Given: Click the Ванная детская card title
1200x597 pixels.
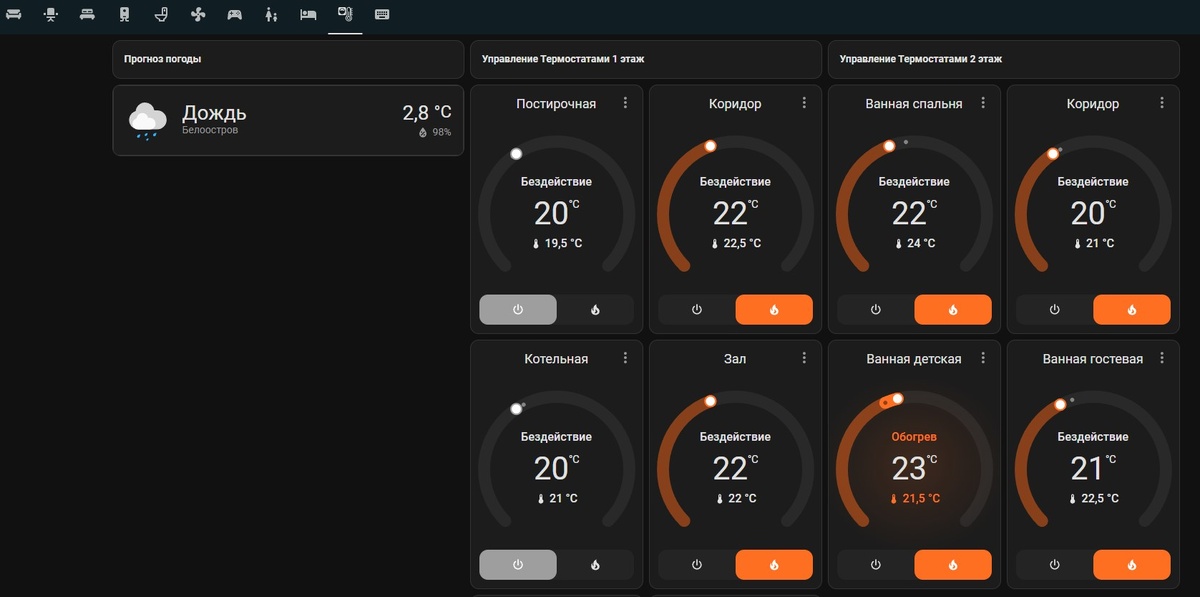Looking at the screenshot, I should [914, 359].
